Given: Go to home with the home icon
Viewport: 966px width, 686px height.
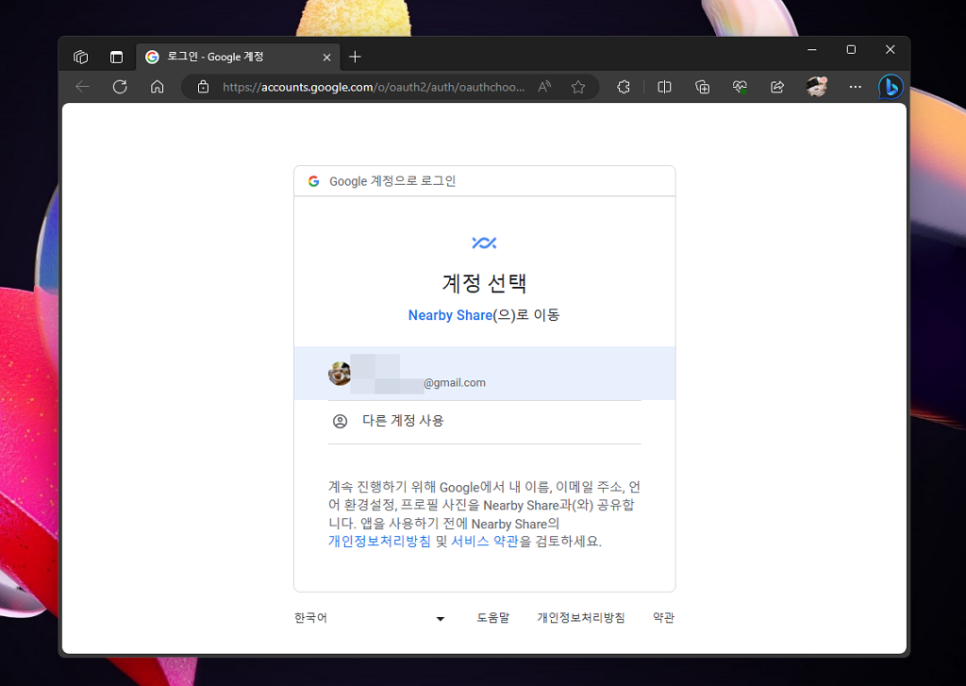Looking at the screenshot, I should [157, 87].
